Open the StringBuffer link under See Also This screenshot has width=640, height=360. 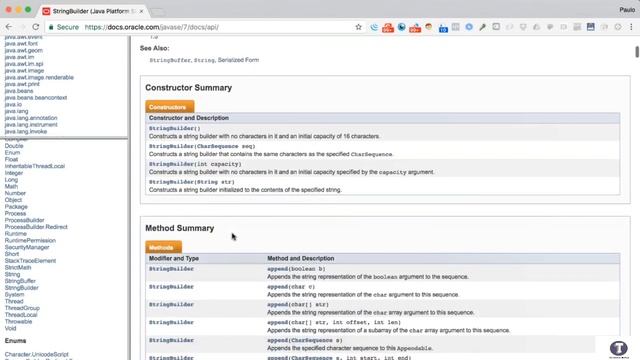170,60
